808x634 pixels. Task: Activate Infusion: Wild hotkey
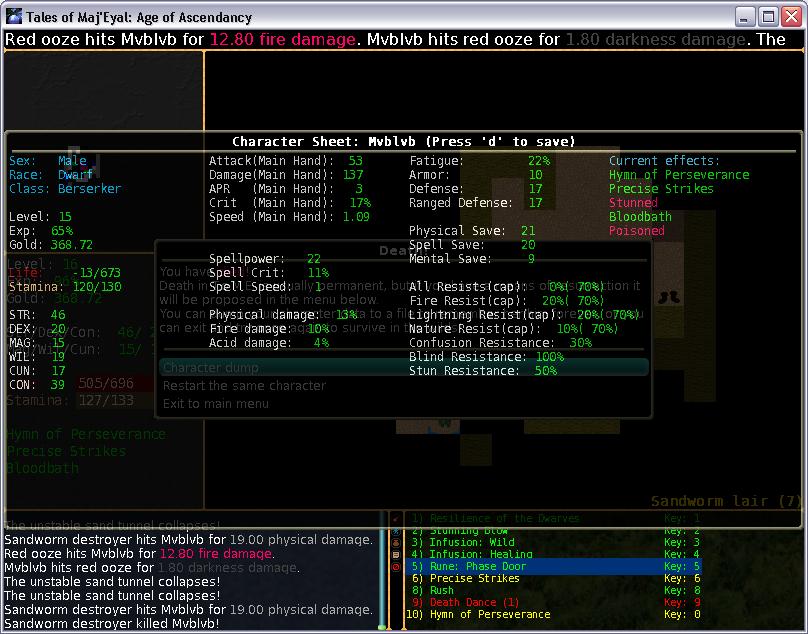pos(553,542)
